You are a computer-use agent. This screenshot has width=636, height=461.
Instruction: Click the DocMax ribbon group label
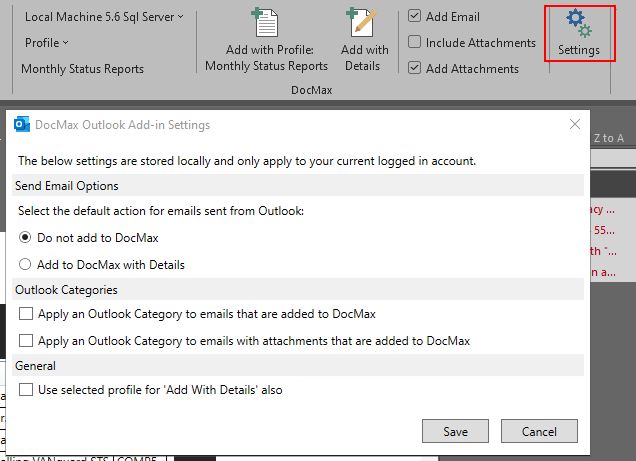tap(310, 90)
